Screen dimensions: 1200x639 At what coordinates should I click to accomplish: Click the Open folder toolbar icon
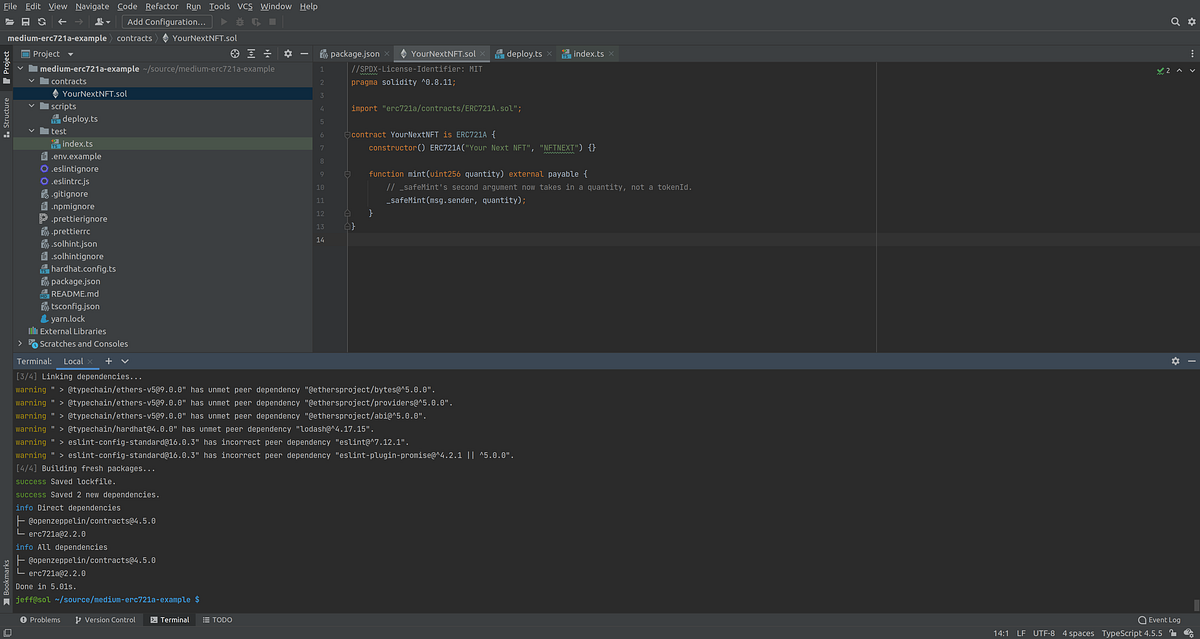9,21
